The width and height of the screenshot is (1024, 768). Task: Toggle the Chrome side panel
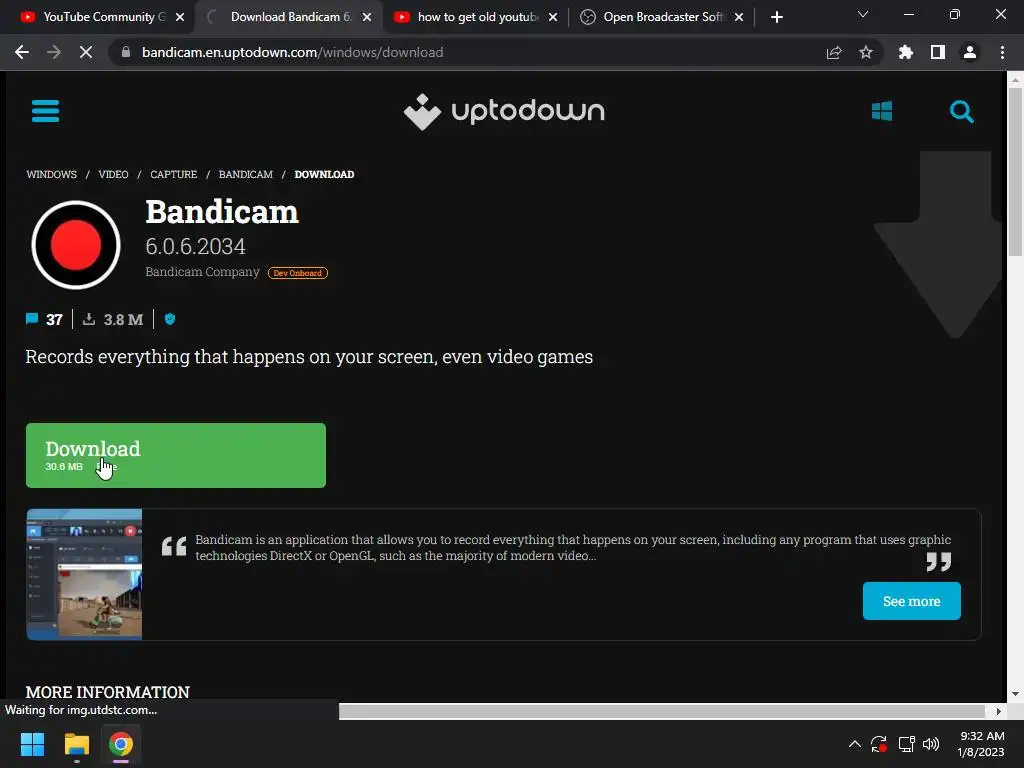click(x=938, y=52)
